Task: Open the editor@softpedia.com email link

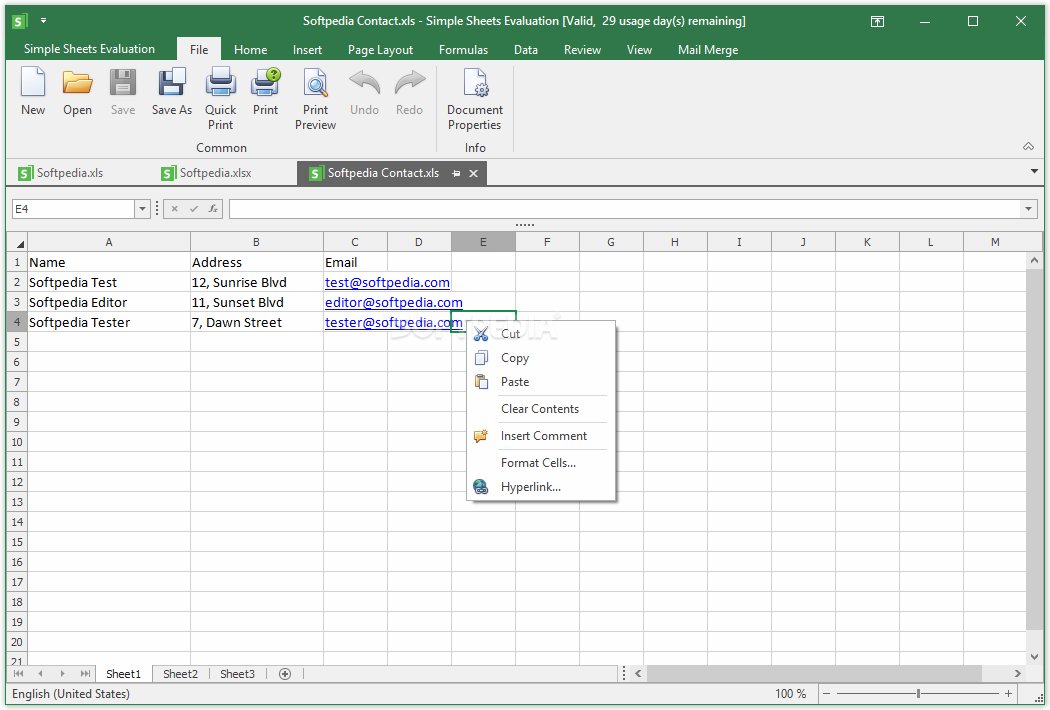Action: [394, 303]
